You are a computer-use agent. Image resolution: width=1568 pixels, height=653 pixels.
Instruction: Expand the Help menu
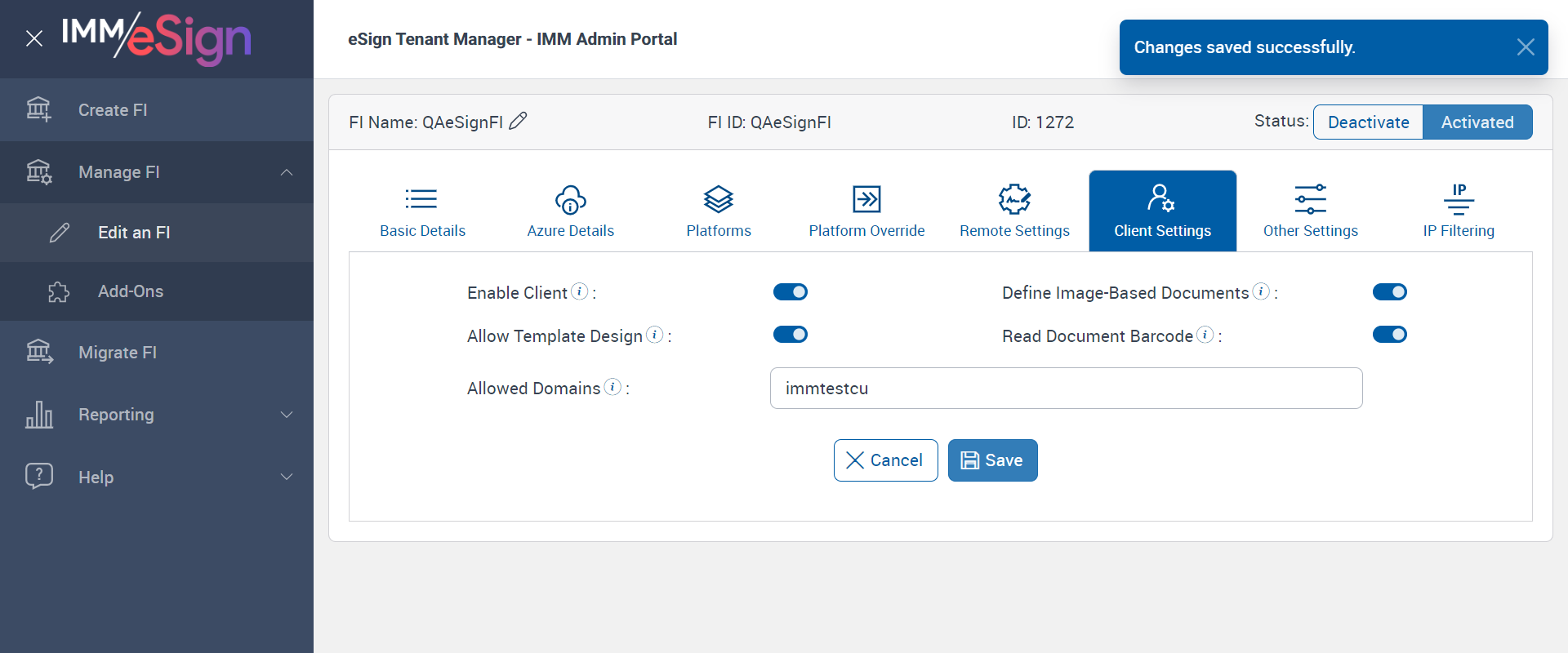[287, 477]
